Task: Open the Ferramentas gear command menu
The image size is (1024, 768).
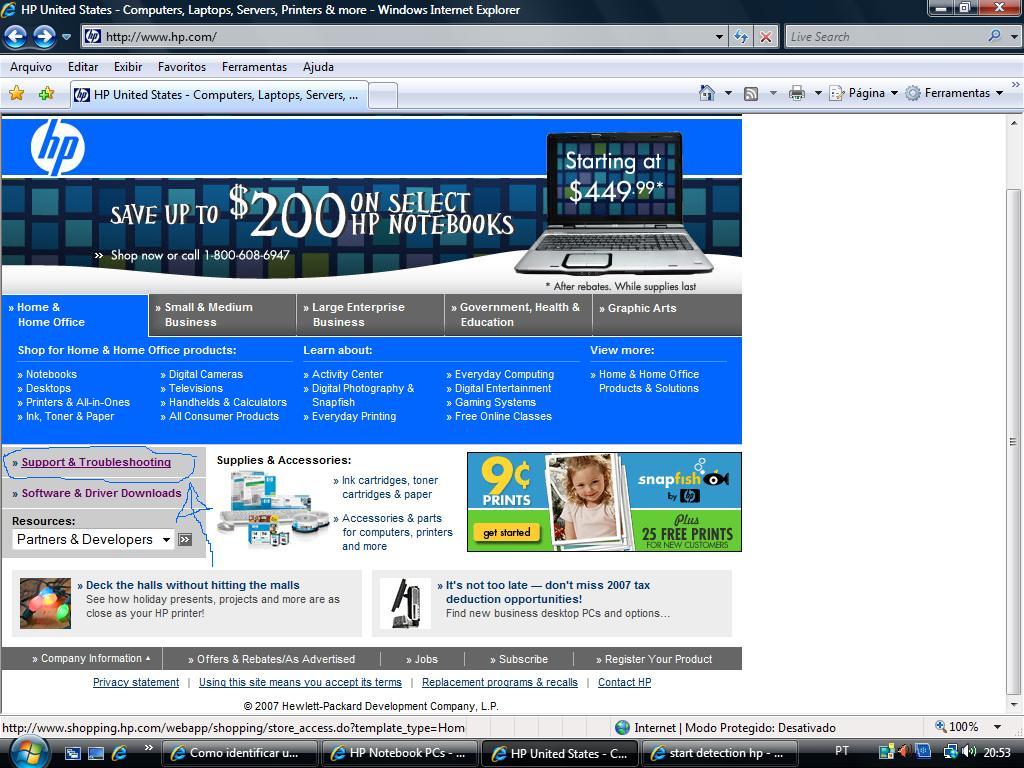Action: coord(954,93)
